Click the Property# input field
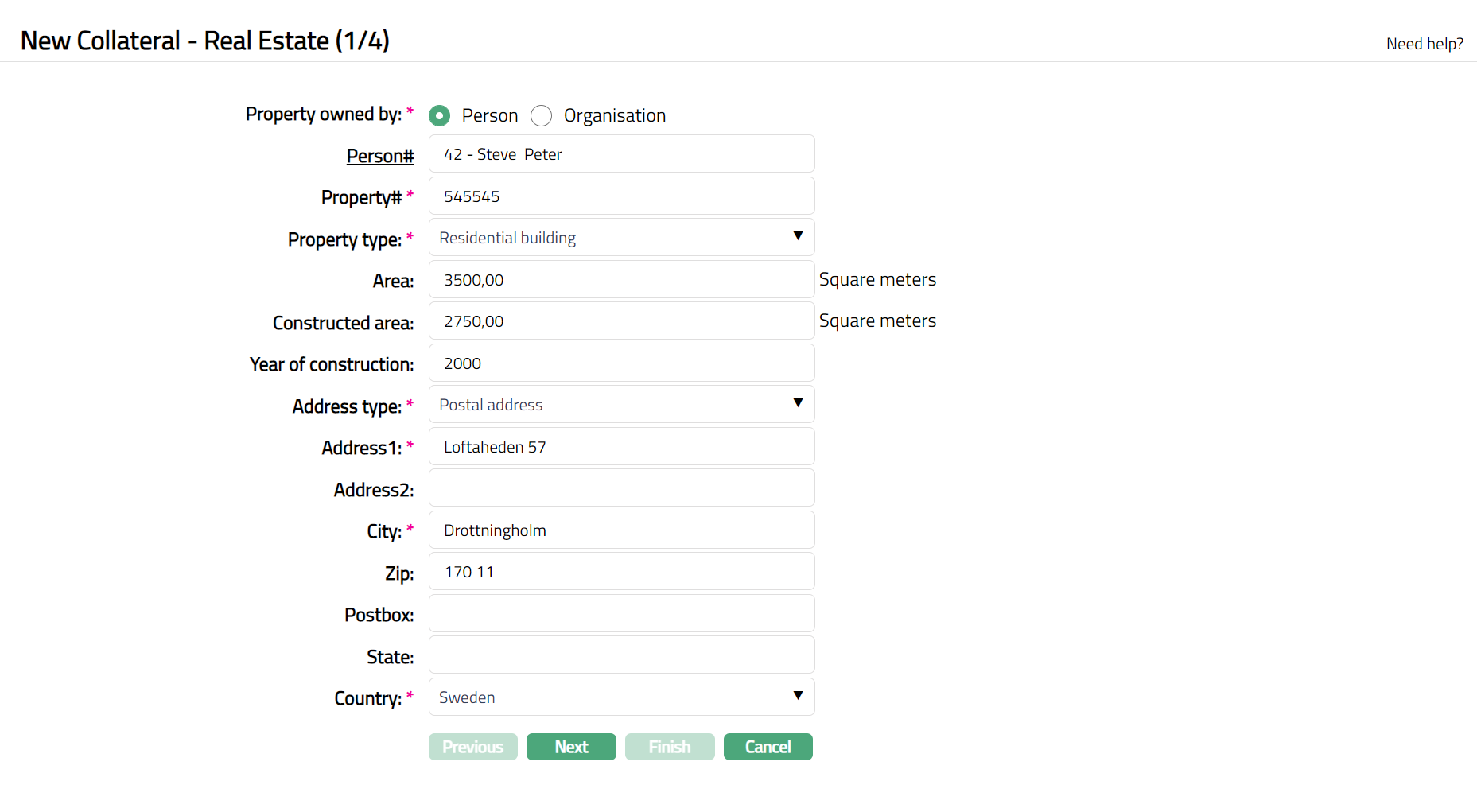The width and height of the screenshot is (1477, 812). (x=621, y=196)
